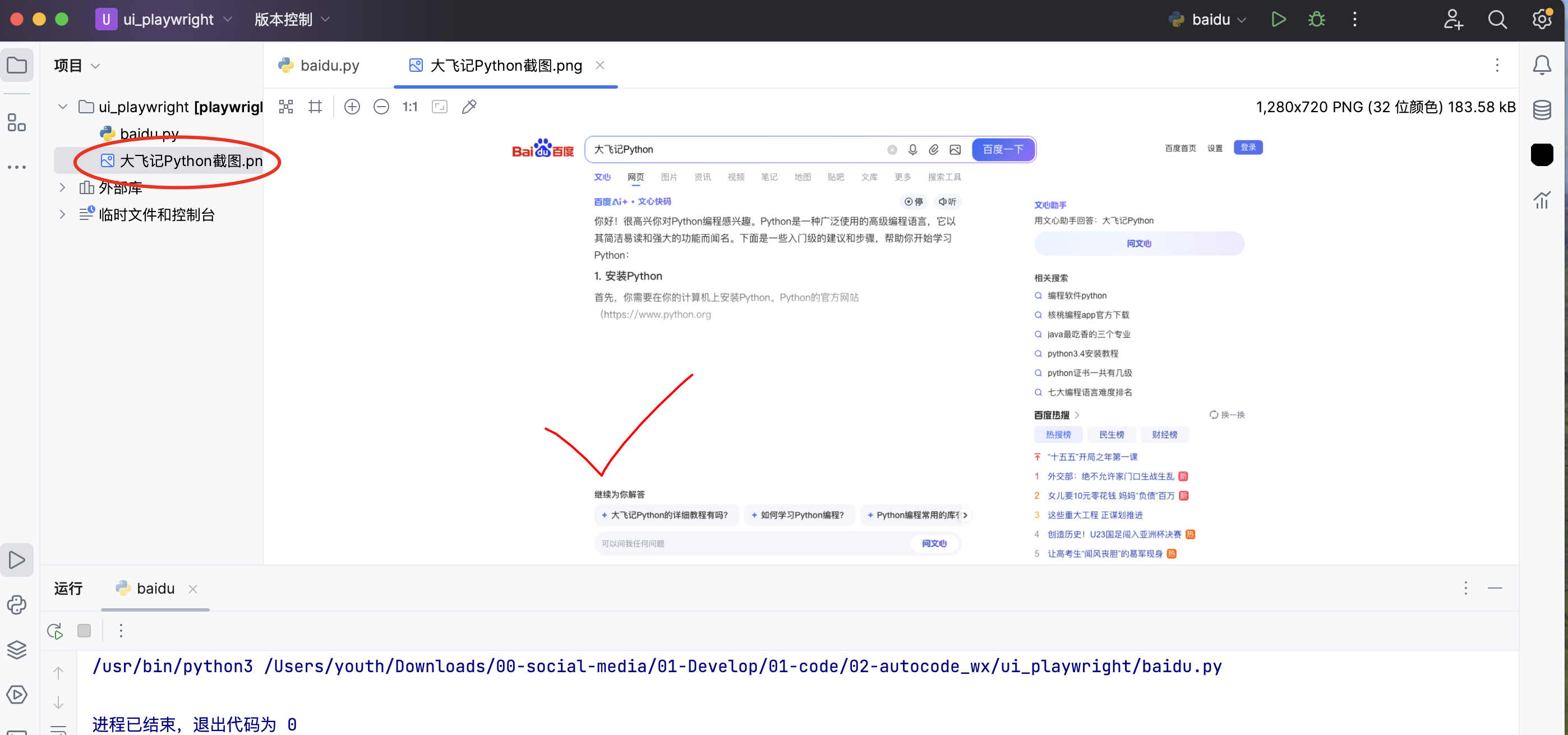Click the zoom in icon
Image resolution: width=1568 pixels, height=735 pixels.
point(352,107)
